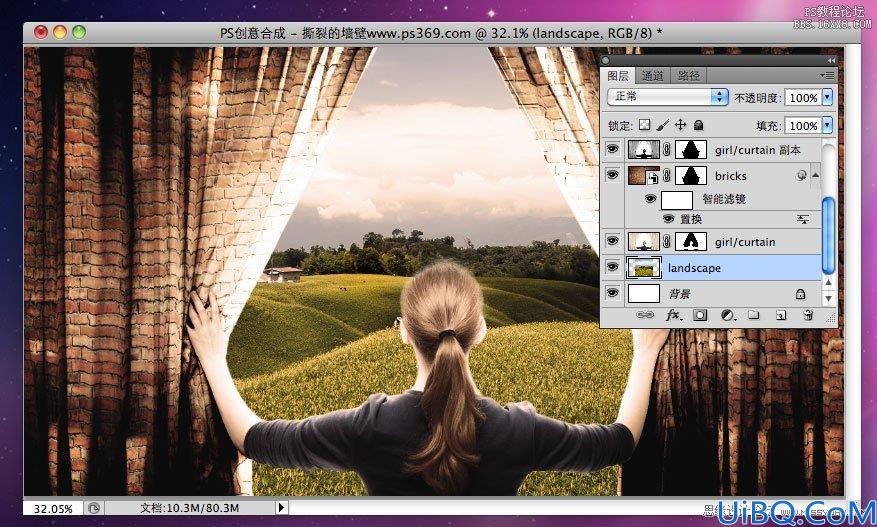Select the 背景 layer name
This screenshot has height=527, width=877.
coord(680,294)
